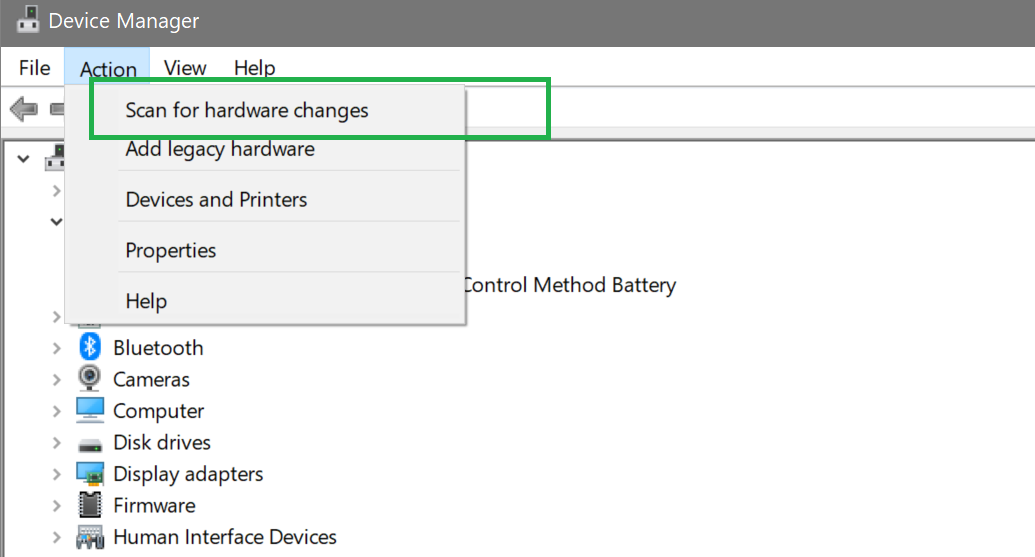The height and width of the screenshot is (557, 1035).
Task: Click the Back arrow toolbar icon
Action: 24,109
